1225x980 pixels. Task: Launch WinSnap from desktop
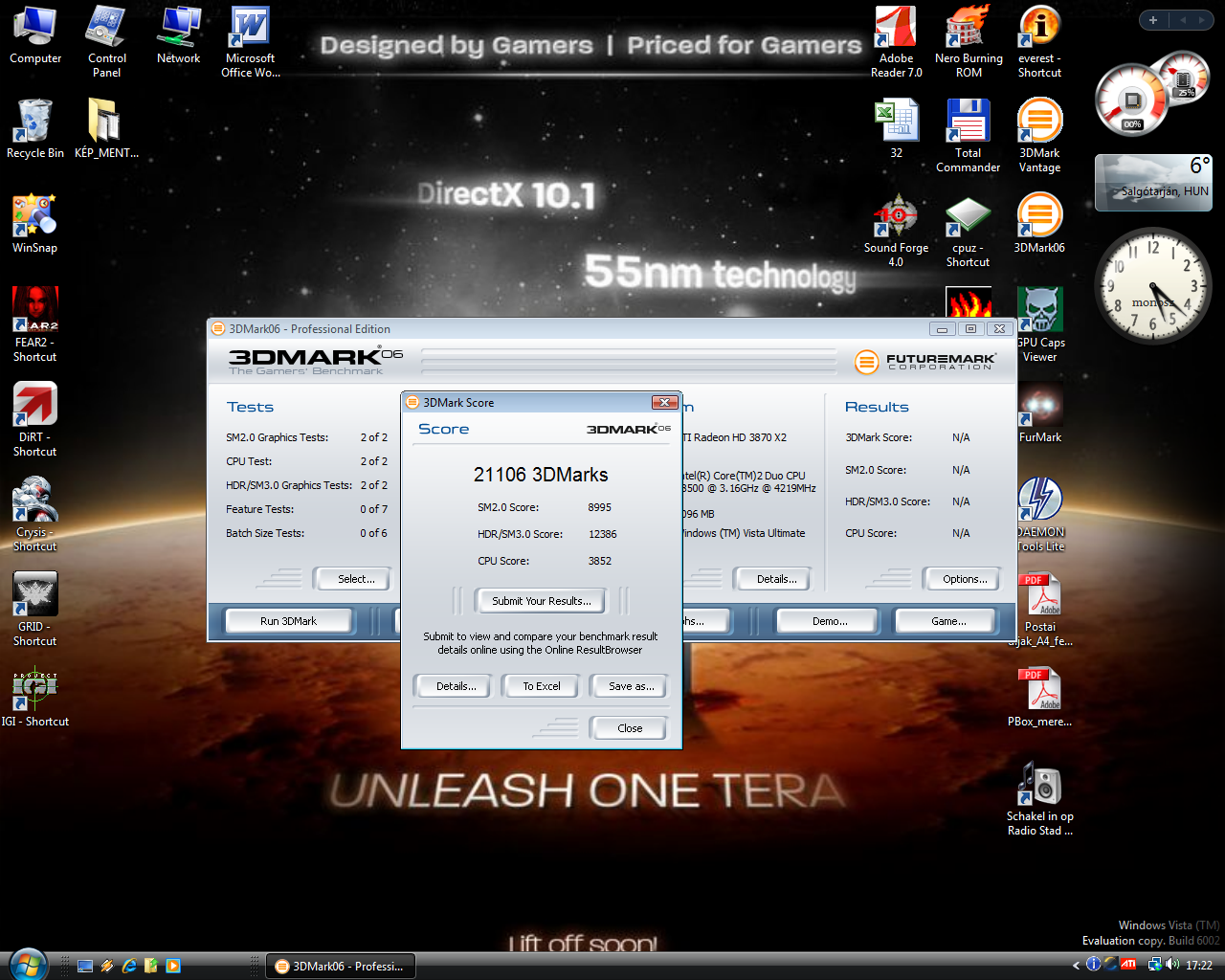[35, 223]
